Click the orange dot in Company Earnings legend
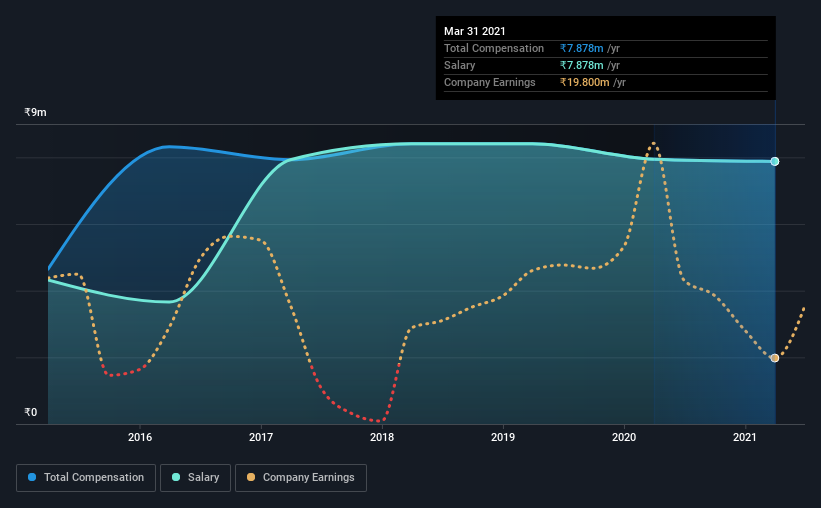 [x=251, y=477]
